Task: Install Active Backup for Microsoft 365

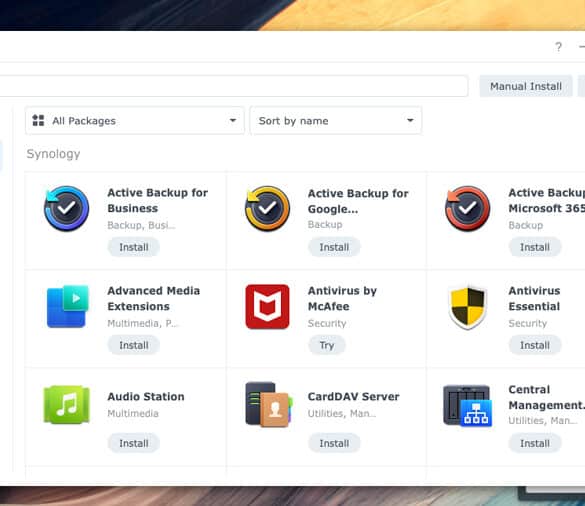Action: click(x=535, y=247)
